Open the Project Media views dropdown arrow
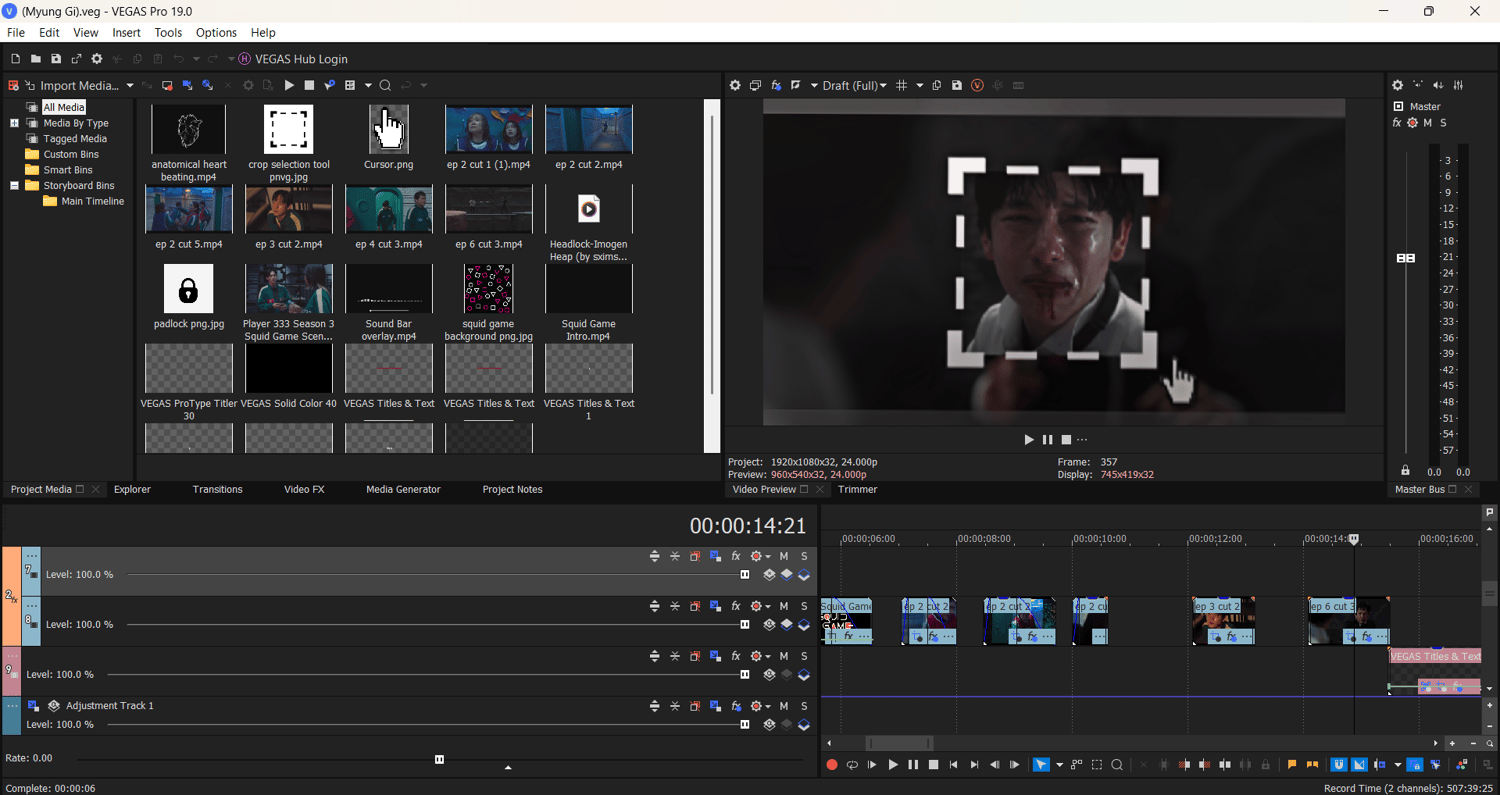This screenshot has height=795, width=1500. [368, 86]
